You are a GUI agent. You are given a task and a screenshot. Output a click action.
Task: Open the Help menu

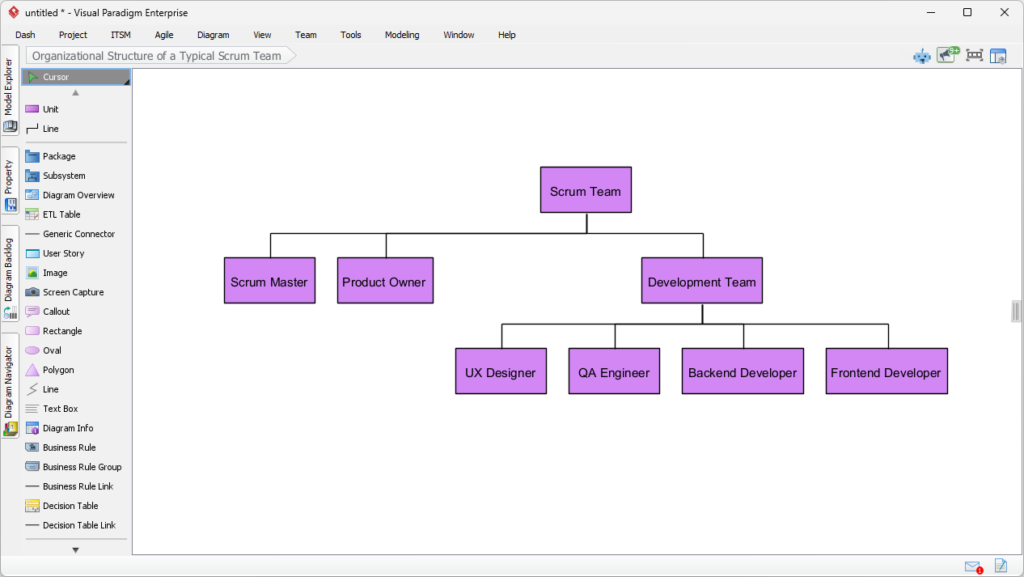[x=507, y=35]
